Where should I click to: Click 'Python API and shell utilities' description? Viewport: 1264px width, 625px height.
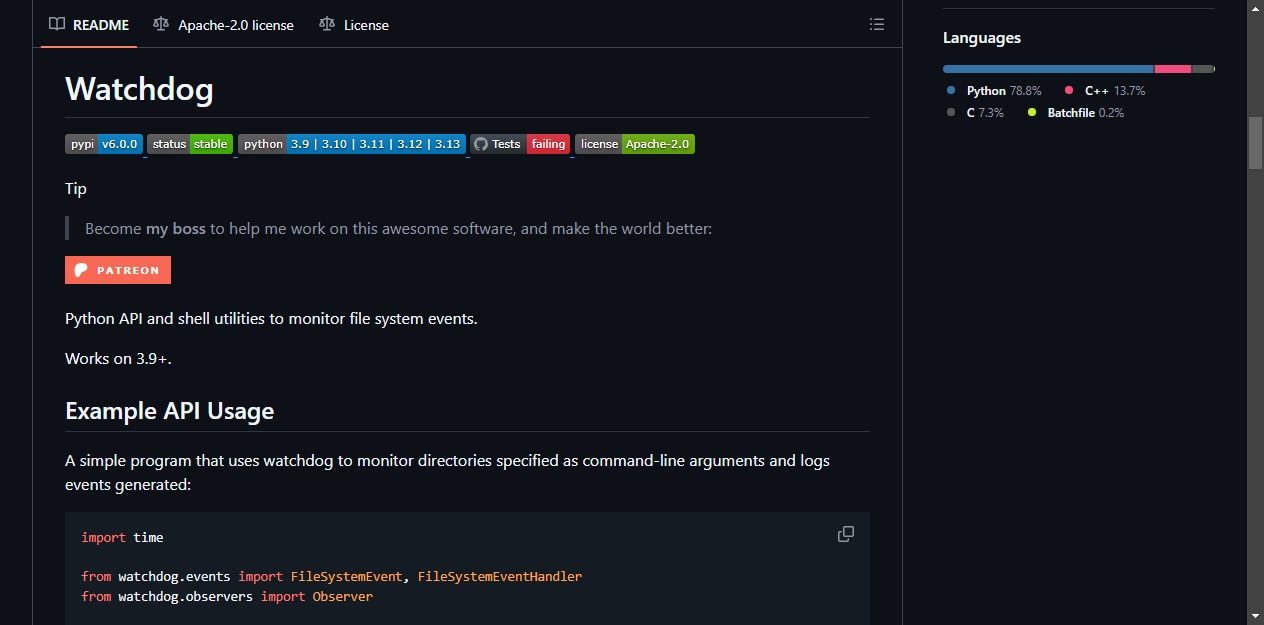(x=271, y=319)
